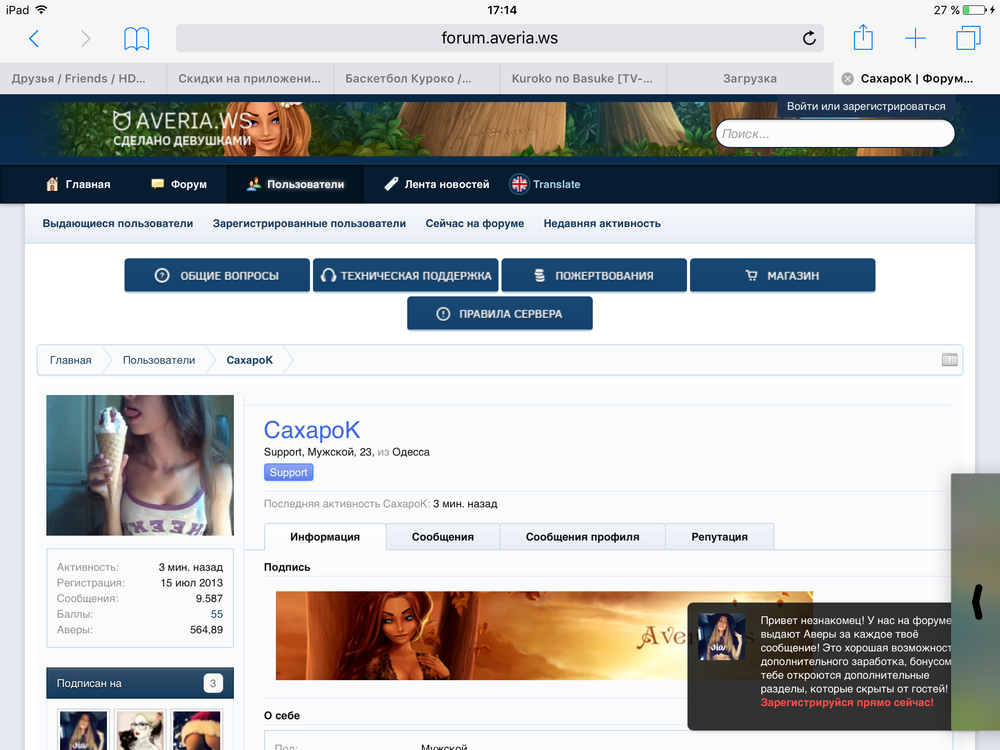Click the sitemap icon in breadcrumb bar
Image resolution: width=1000 pixels, height=750 pixels.
coord(949,360)
